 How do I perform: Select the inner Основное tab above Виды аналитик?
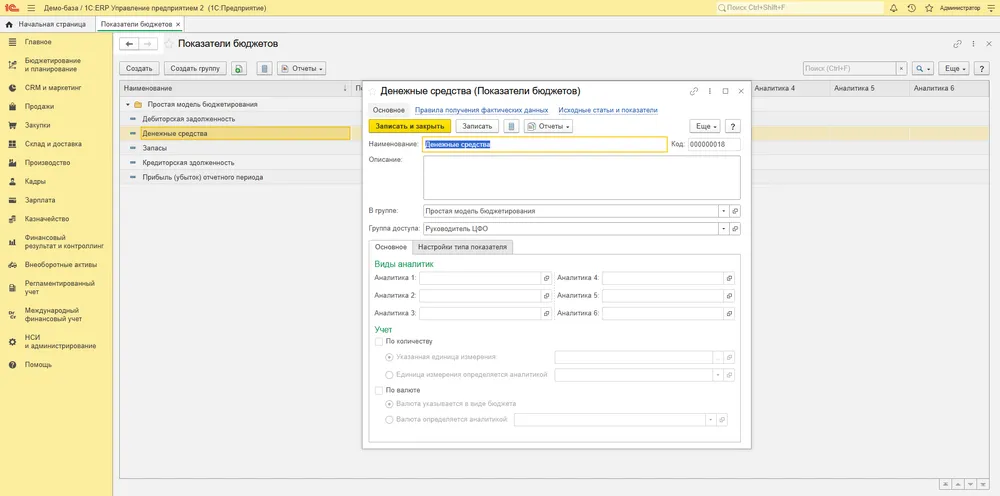391,247
